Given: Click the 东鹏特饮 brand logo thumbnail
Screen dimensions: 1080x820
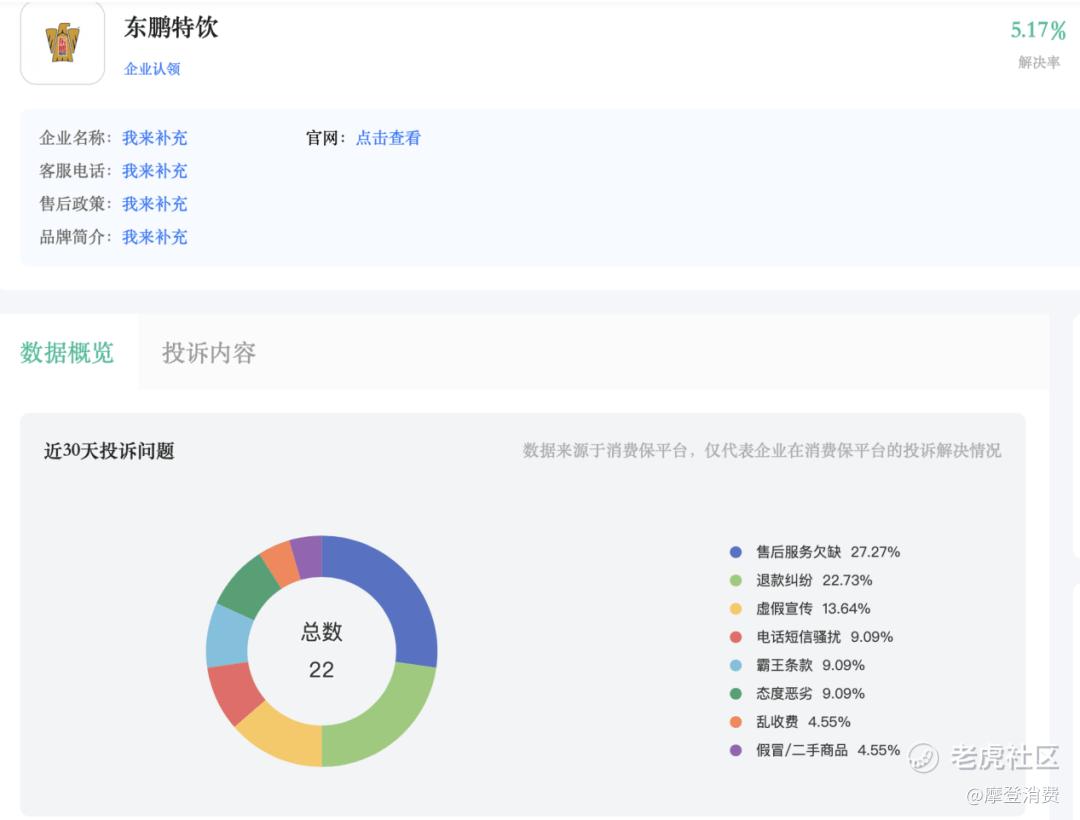Looking at the screenshot, I should [63, 43].
